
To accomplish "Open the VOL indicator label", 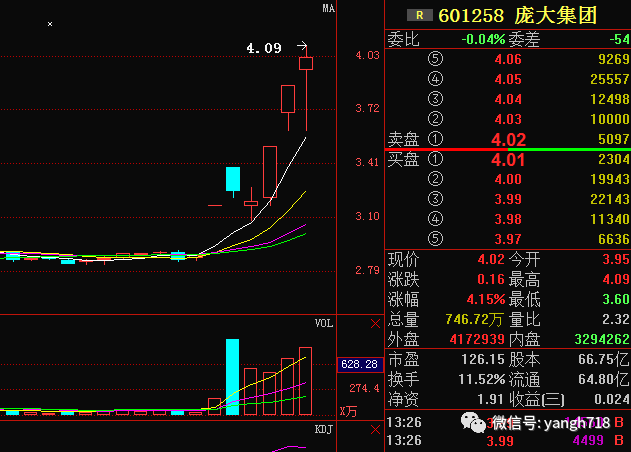I will click(324, 323).
